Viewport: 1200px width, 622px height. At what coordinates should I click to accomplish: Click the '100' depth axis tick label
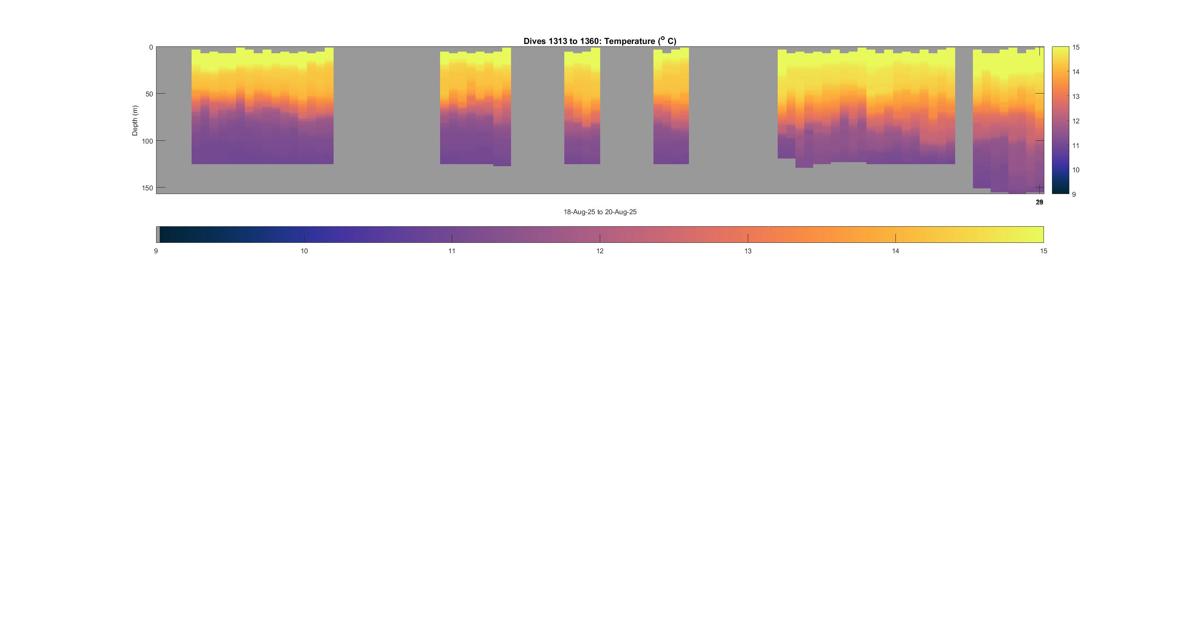pyautogui.click(x=147, y=141)
